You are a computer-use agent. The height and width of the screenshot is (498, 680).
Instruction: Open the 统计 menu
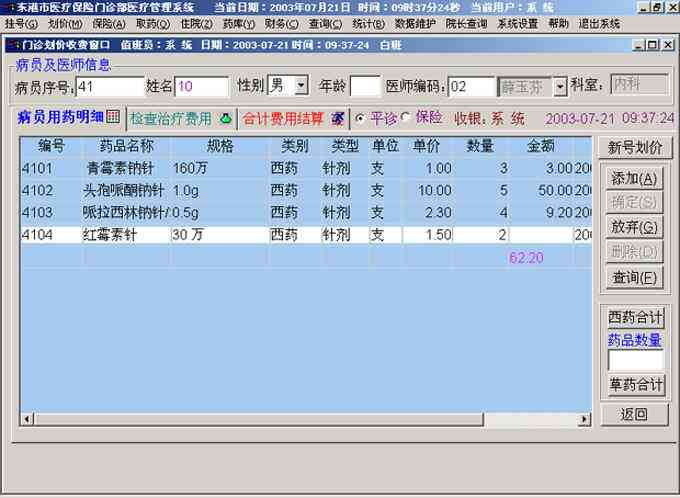[368, 23]
